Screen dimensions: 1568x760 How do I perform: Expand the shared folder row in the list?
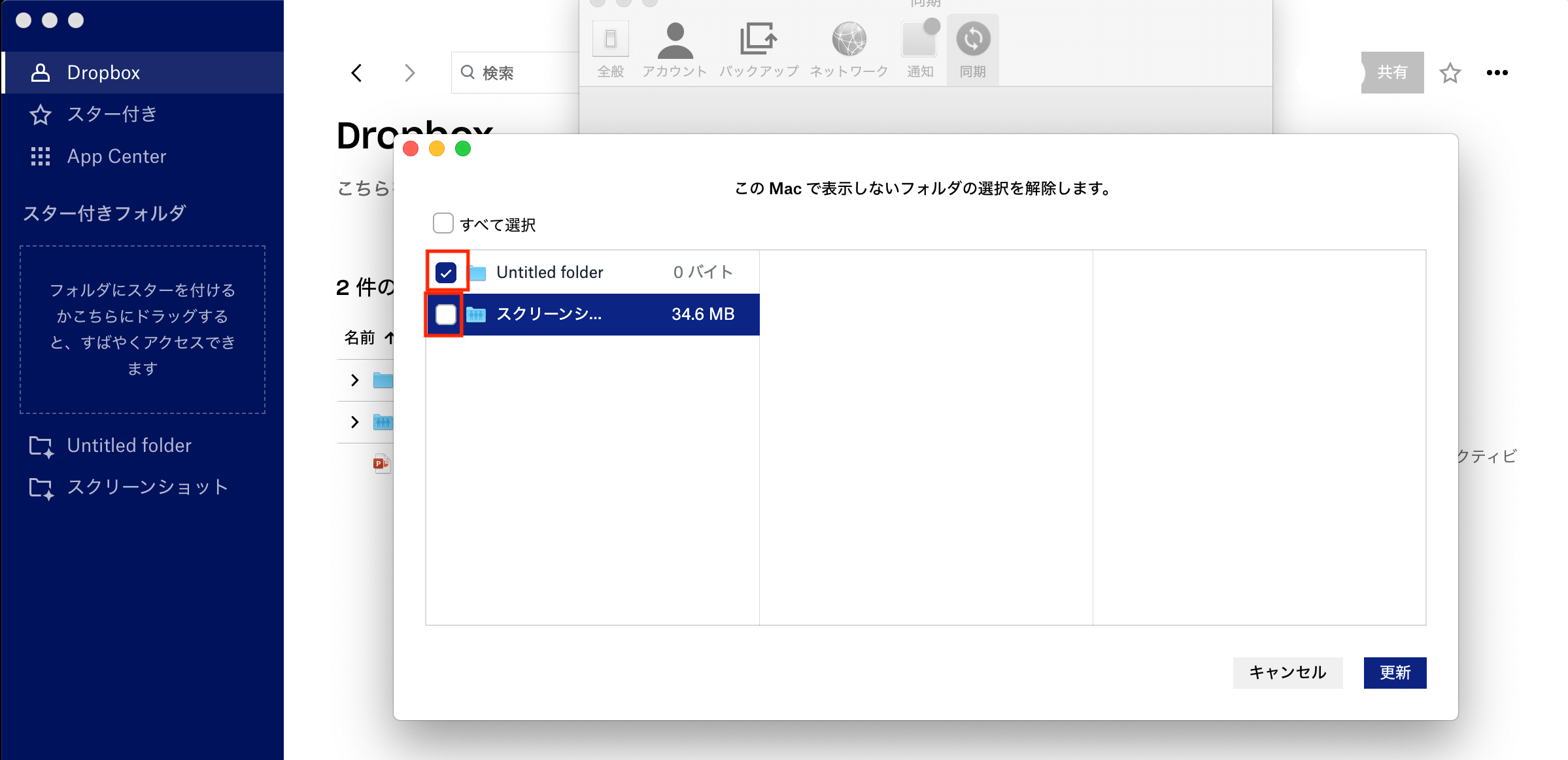coord(355,422)
